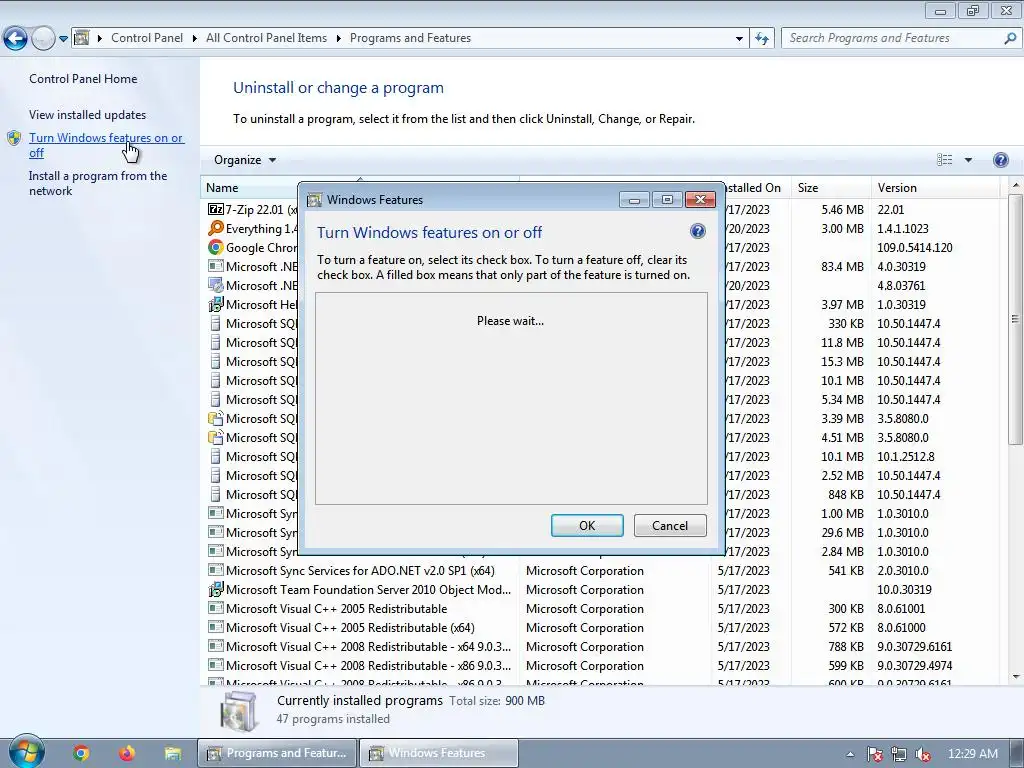Switch to Programs and Features taskbar button
Screen dimensions: 1024x768
278,753
